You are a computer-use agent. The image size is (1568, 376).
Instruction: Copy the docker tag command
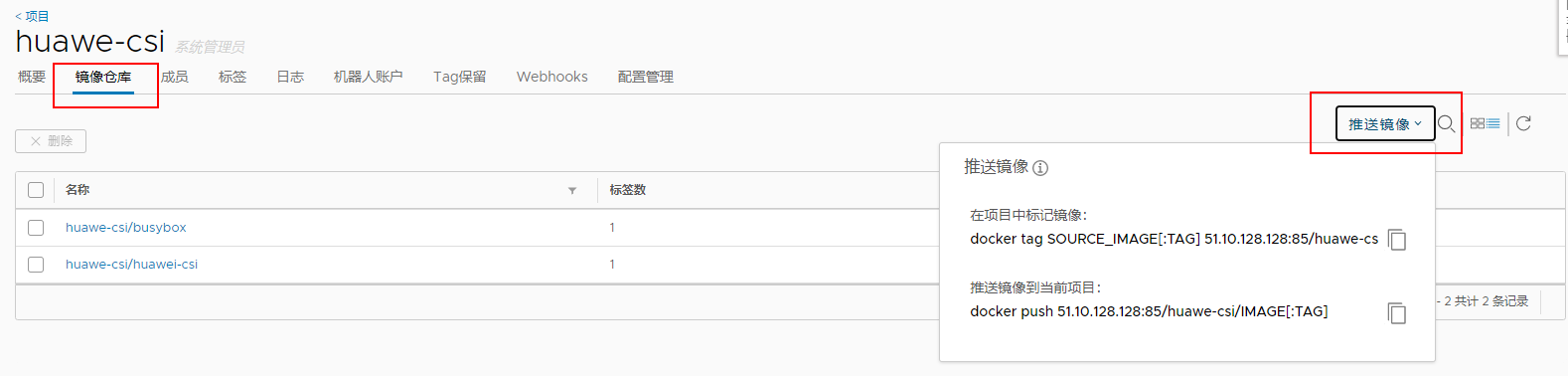(1397, 240)
